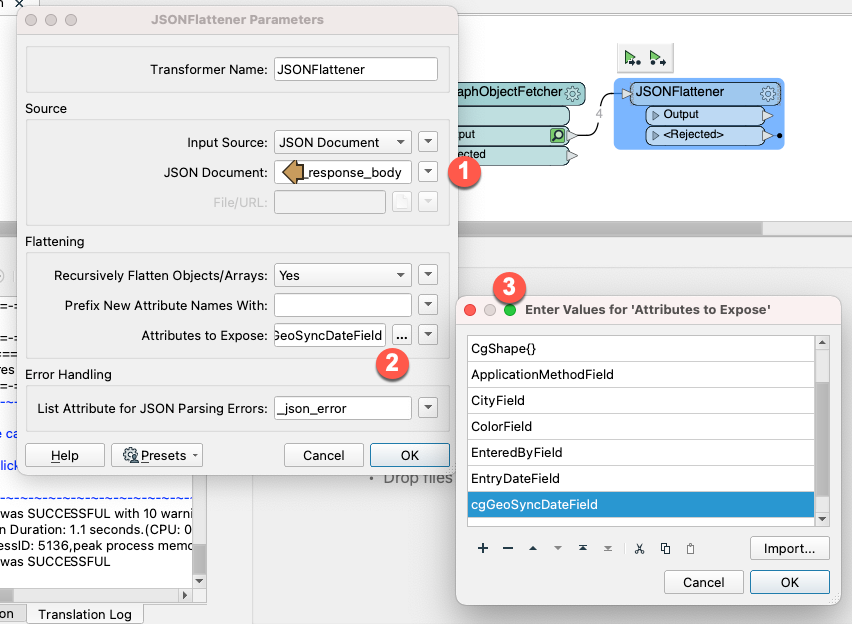The height and width of the screenshot is (624, 852).
Task: Click the move down arrow icon
Action: [558, 548]
